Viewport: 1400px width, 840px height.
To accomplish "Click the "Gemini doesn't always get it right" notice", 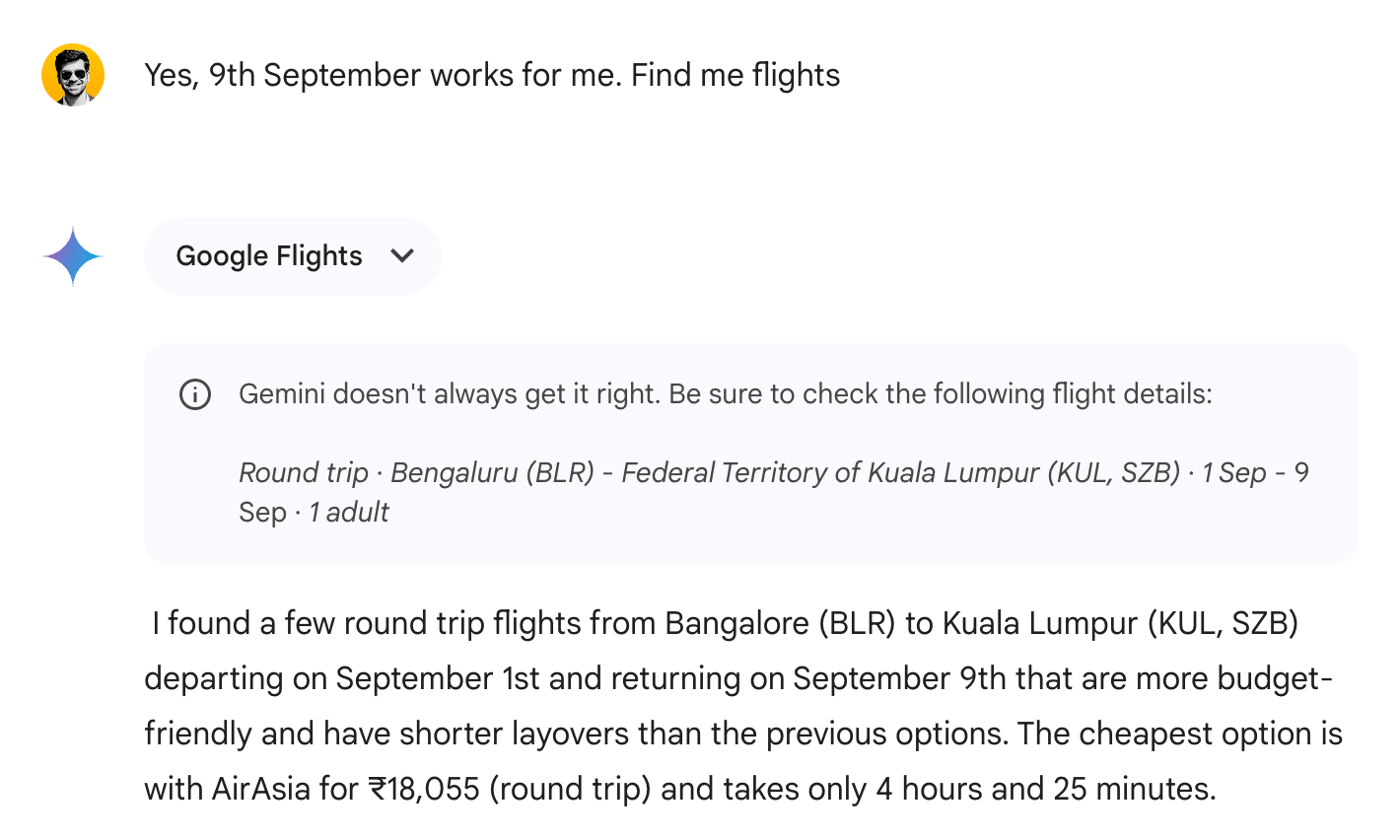I will click(x=725, y=394).
